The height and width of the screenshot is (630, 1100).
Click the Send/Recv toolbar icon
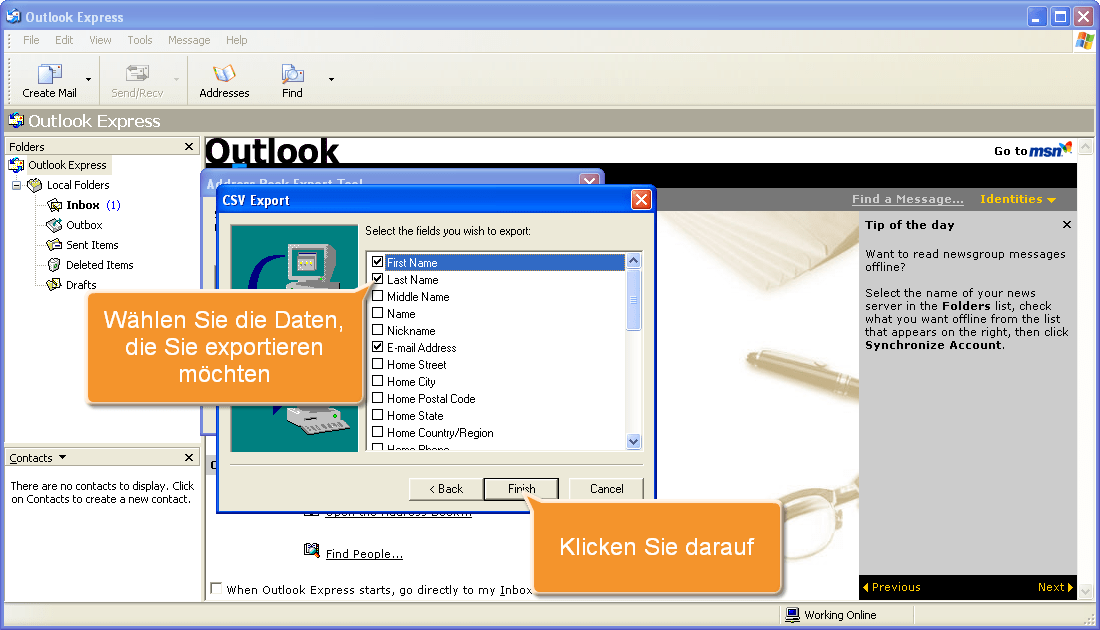tap(137, 74)
